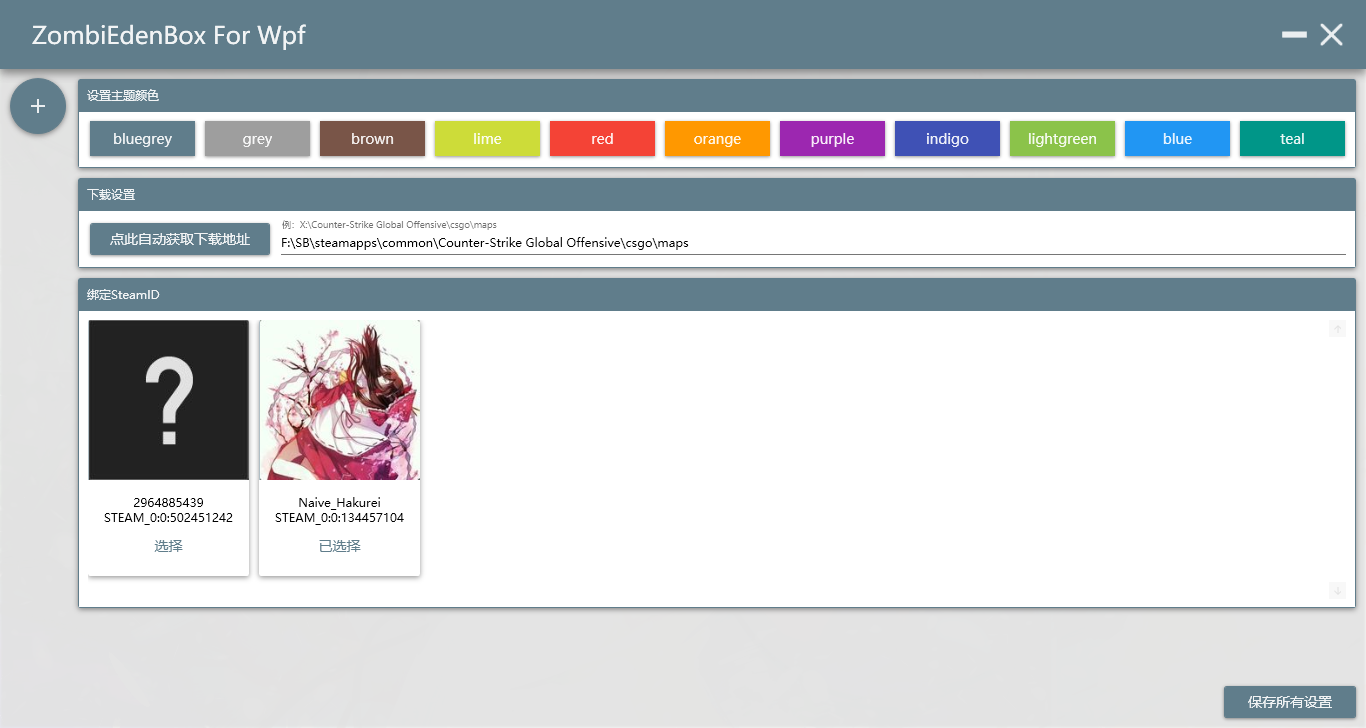
Task: Click the already-selected label under Naive_Hakurei
Action: tap(339, 546)
